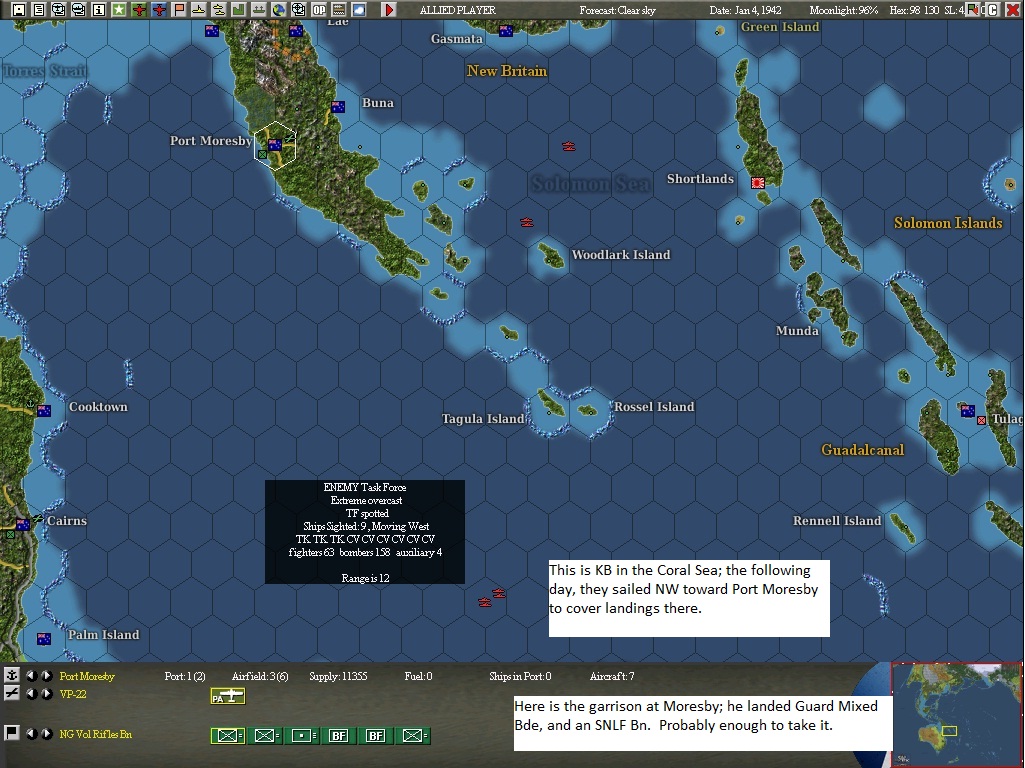The height and width of the screenshot is (768, 1025).
Task: Click the red plane on blue icon
Action: 159,10
